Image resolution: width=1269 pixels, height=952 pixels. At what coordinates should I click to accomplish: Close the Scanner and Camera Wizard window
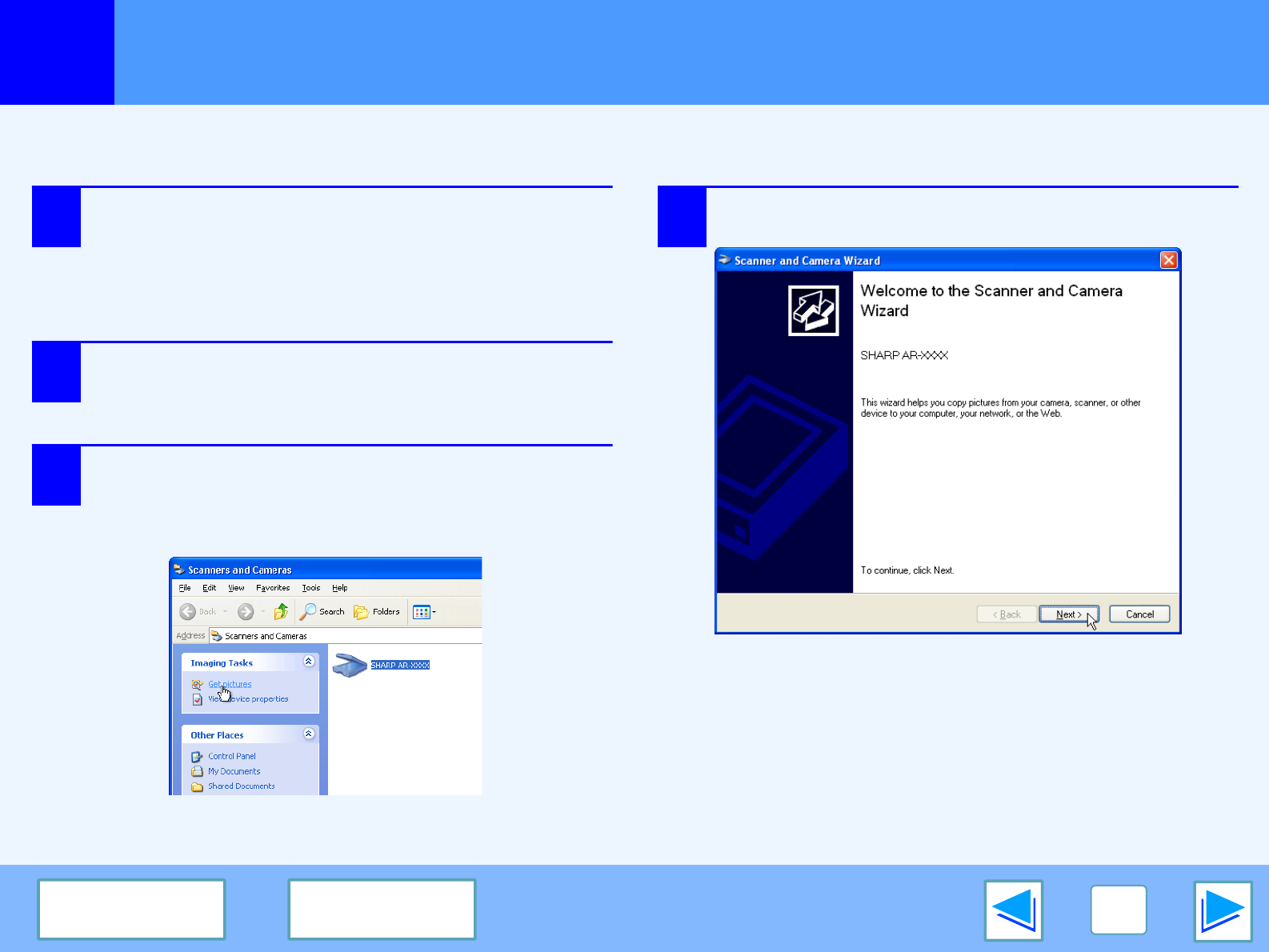pos(1168,261)
